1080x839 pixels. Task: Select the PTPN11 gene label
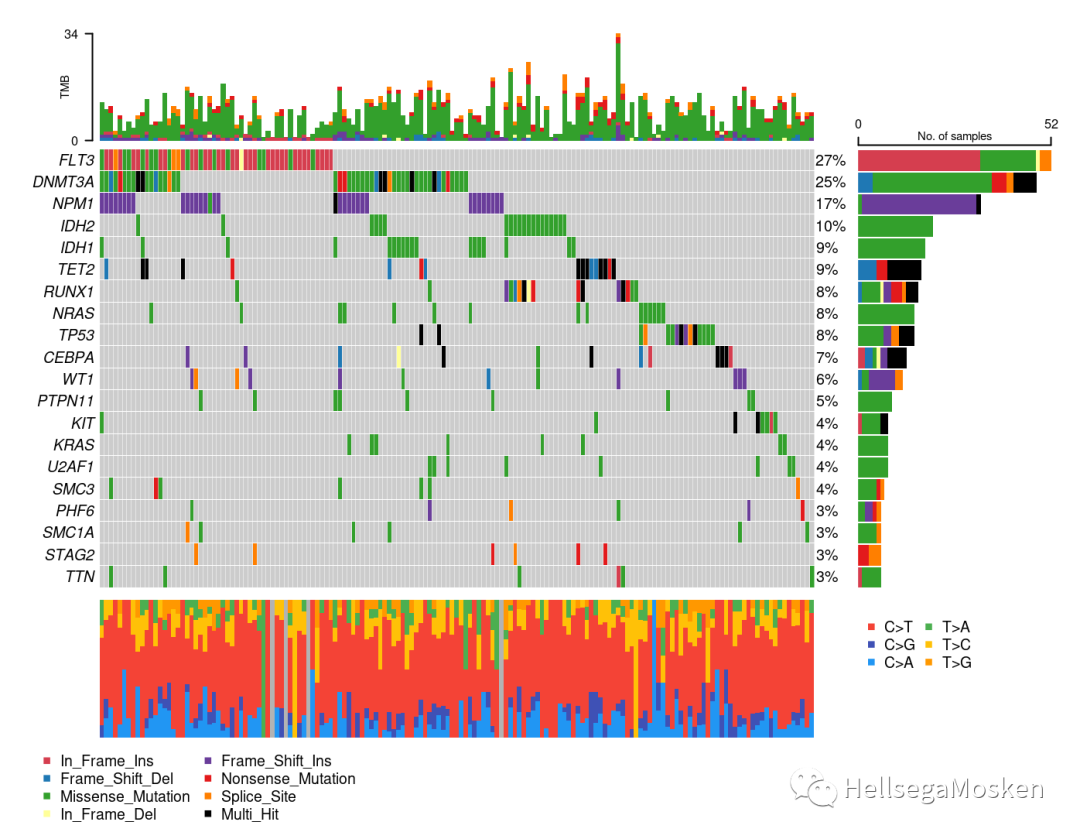click(x=65, y=401)
